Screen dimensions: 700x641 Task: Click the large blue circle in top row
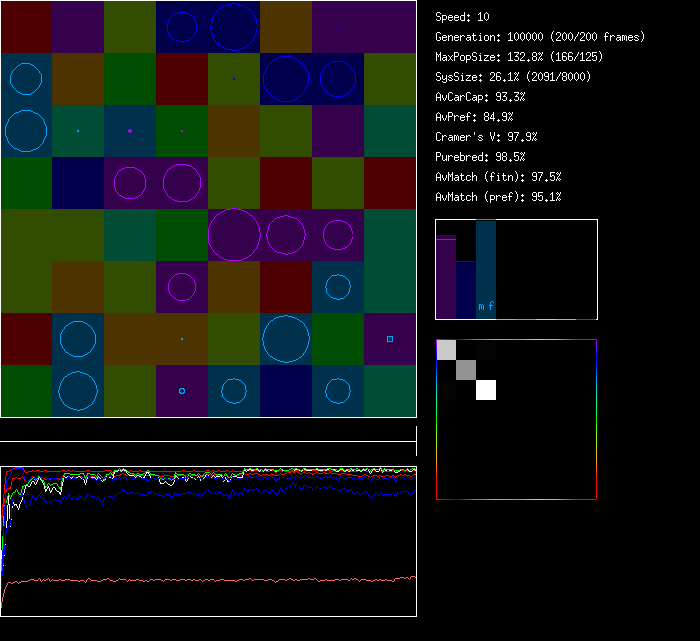(234, 27)
